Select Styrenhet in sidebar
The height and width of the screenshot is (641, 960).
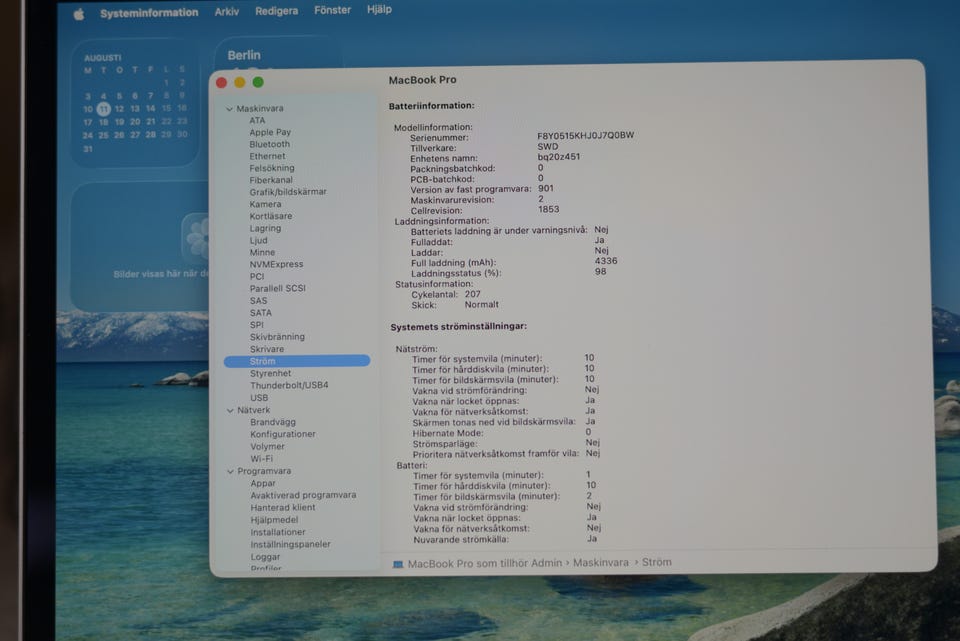pos(270,373)
